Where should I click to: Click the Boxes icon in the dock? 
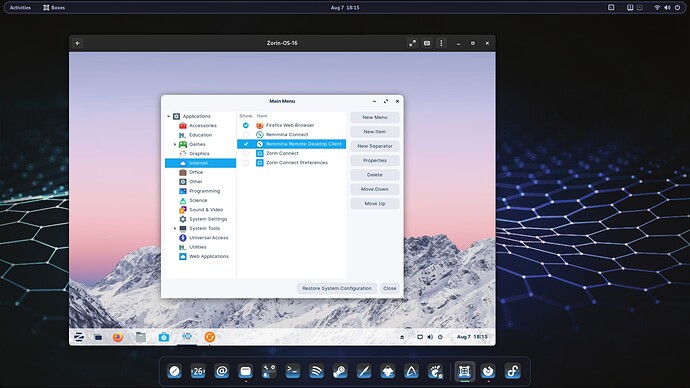click(x=465, y=371)
